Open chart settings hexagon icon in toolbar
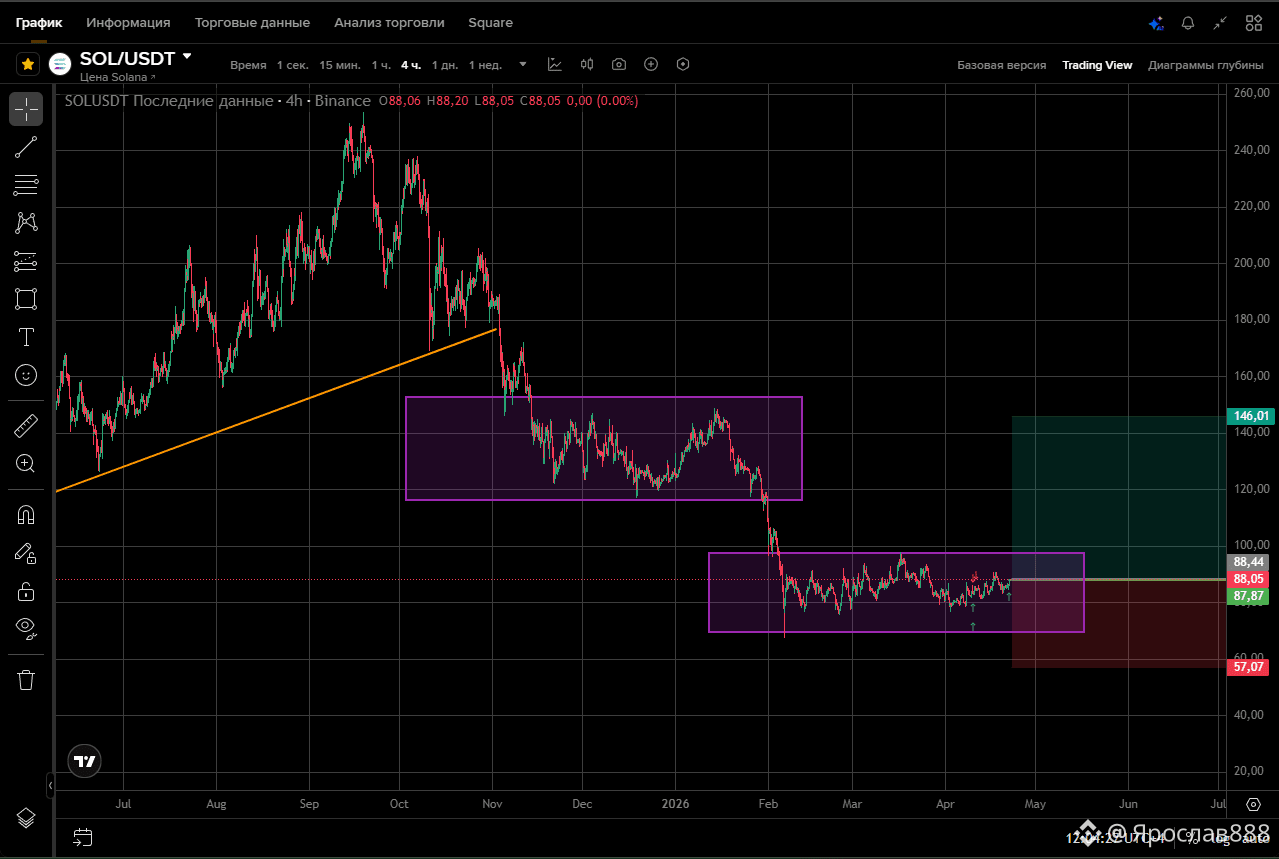1279x859 pixels. click(683, 64)
